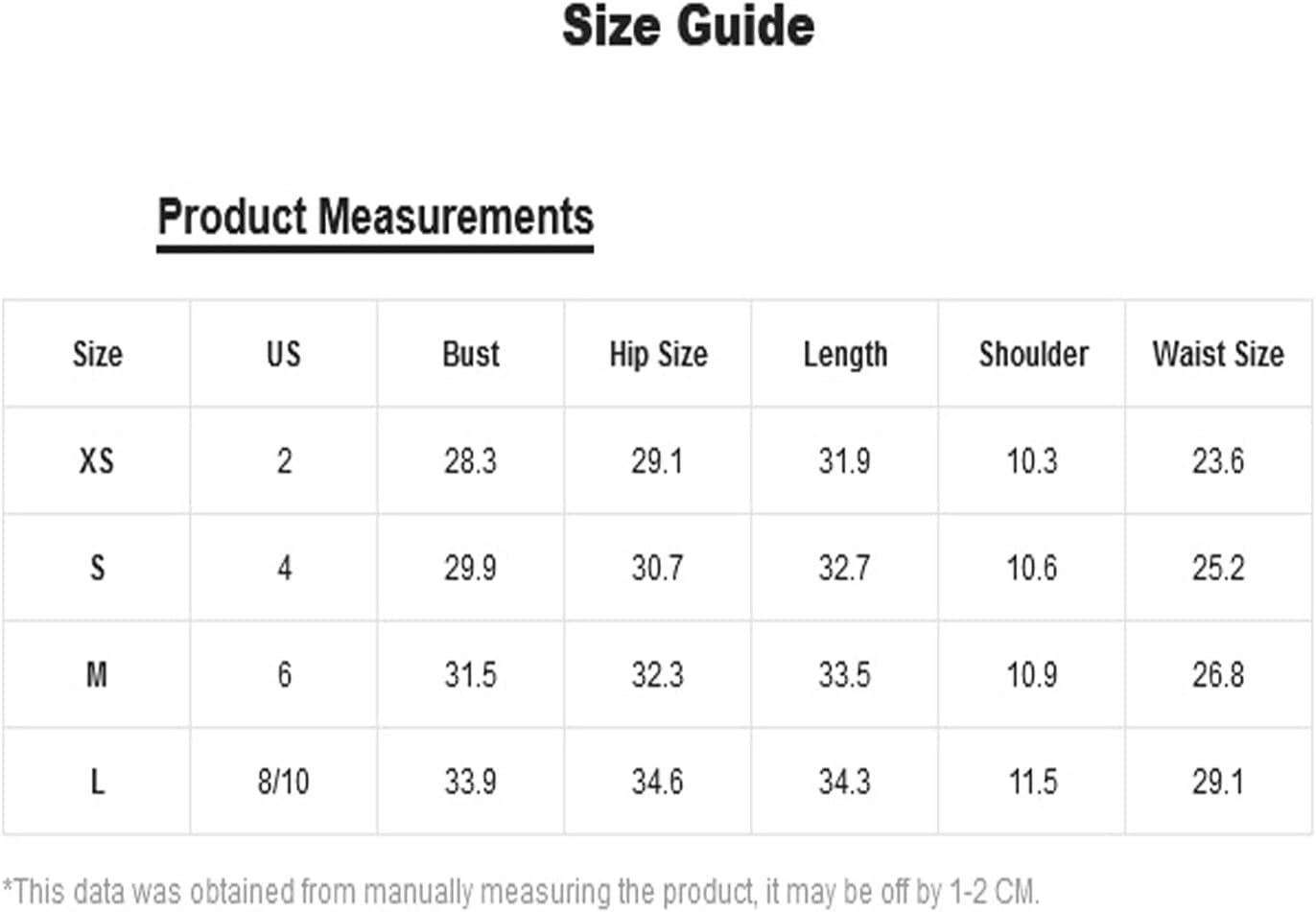This screenshot has width=1316, height=912.
Task: Click the XS size row label
Action: (x=97, y=461)
